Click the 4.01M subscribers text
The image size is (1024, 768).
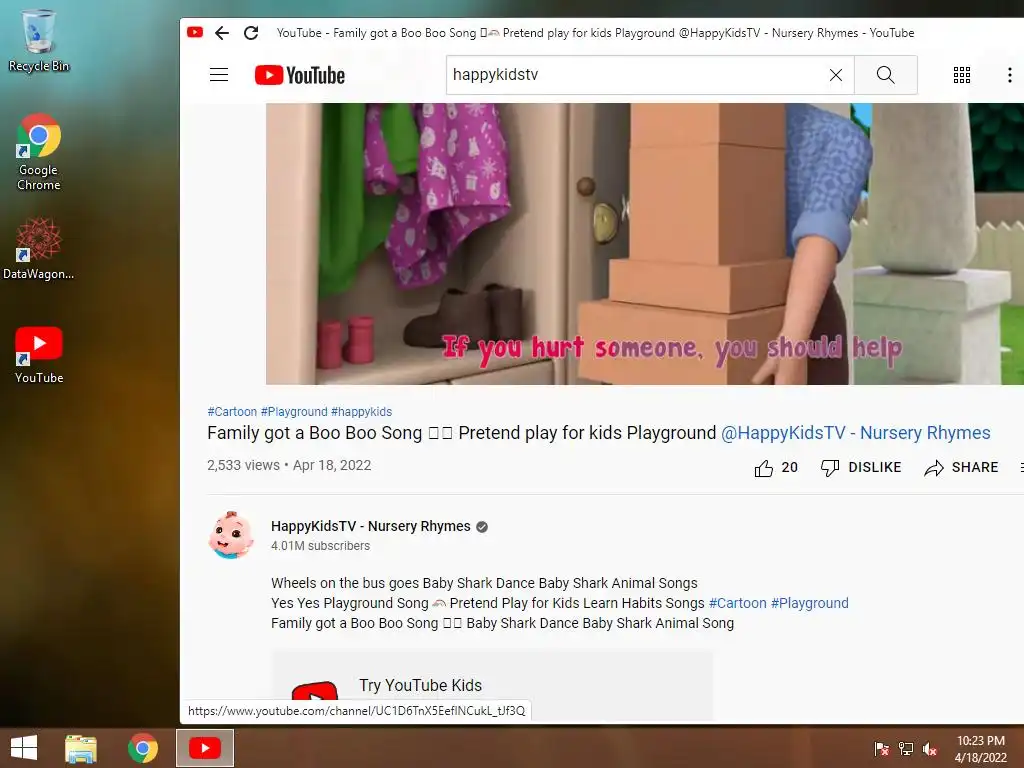pos(320,546)
